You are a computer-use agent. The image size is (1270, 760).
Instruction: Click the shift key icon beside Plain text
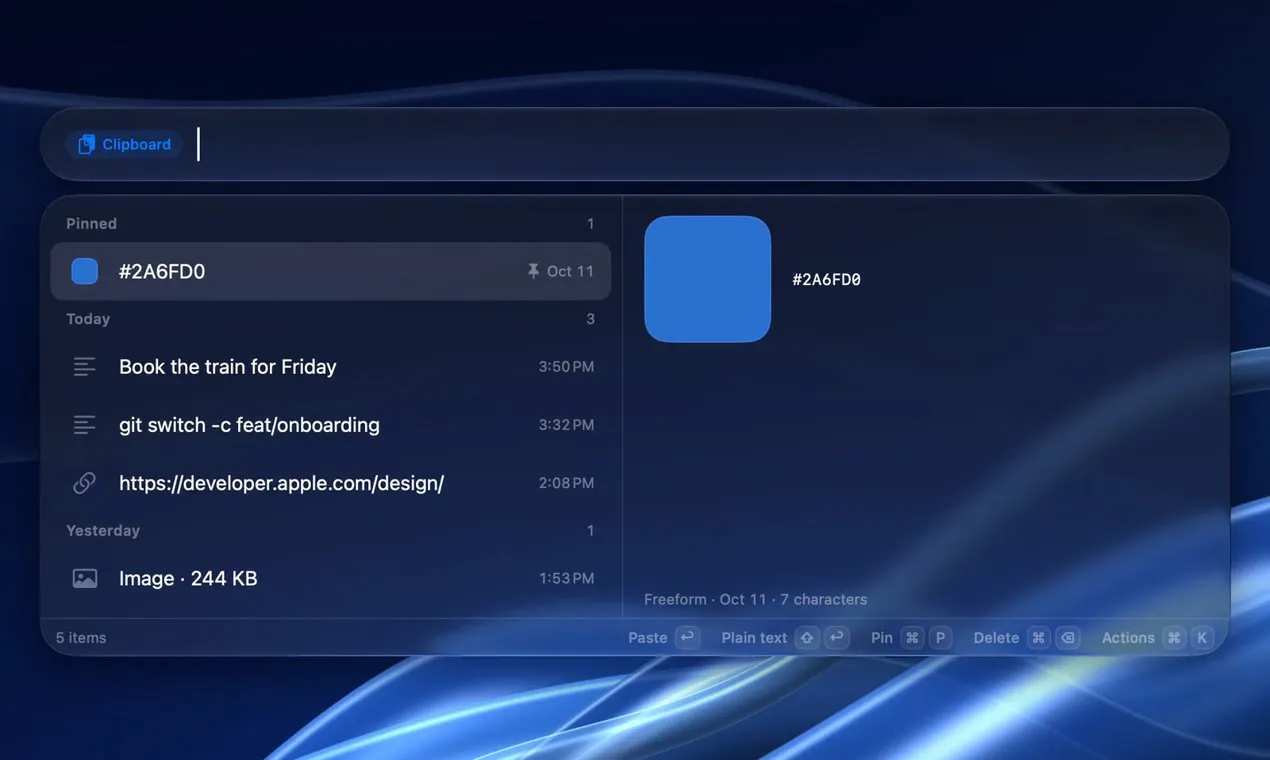click(807, 637)
